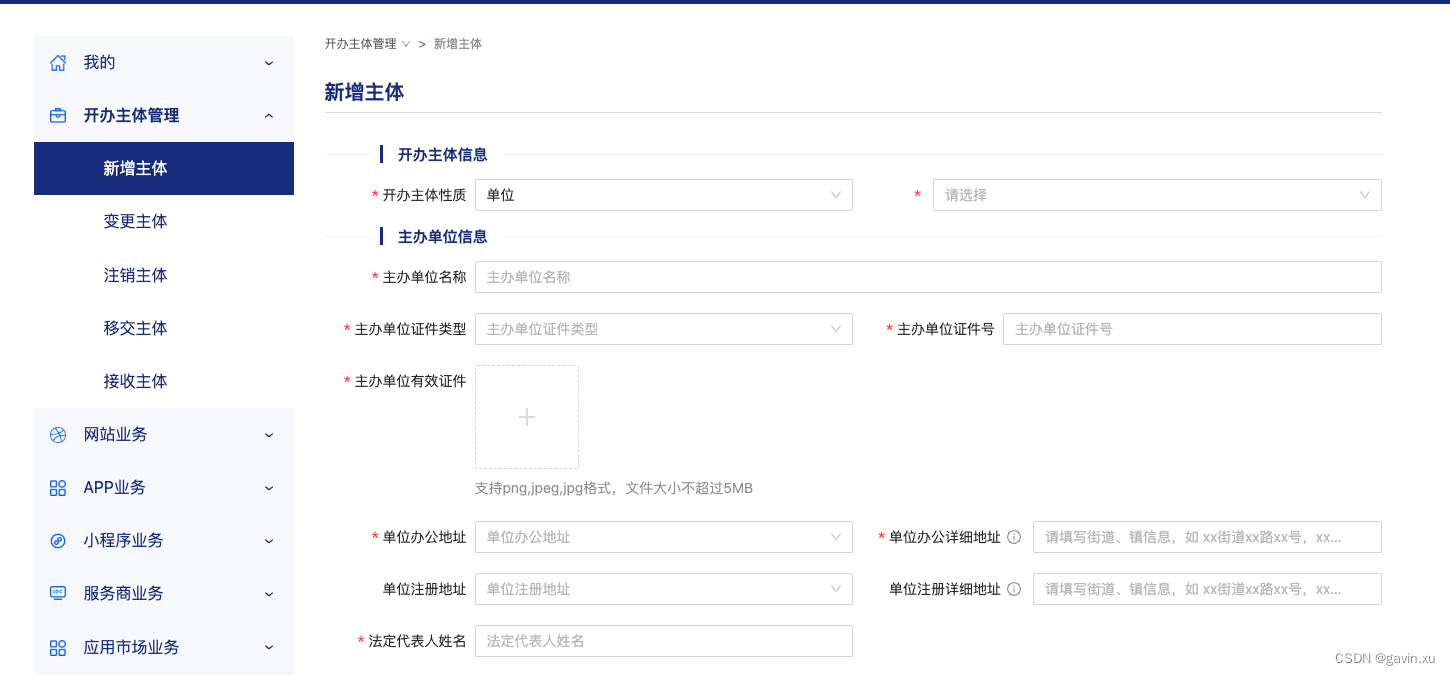Viewport: 1450px width, 675px height.
Task: Open the 开办主体性质 dropdown showing 单位
Action: click(x=664, y=195)
